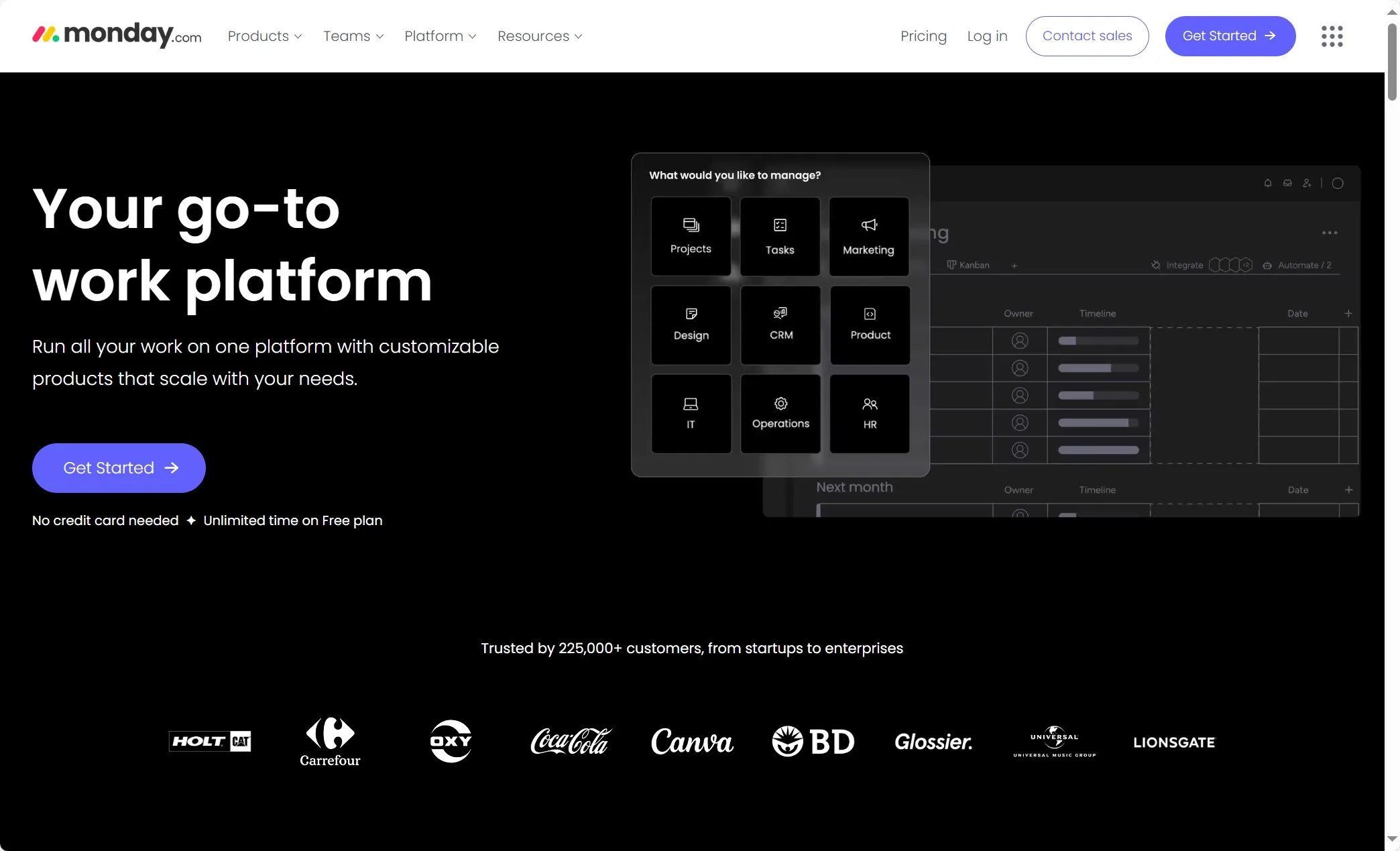Open the three-dot board options menu
Viewport: 1400px width, 851px height.
click(x=1330, y=233)
